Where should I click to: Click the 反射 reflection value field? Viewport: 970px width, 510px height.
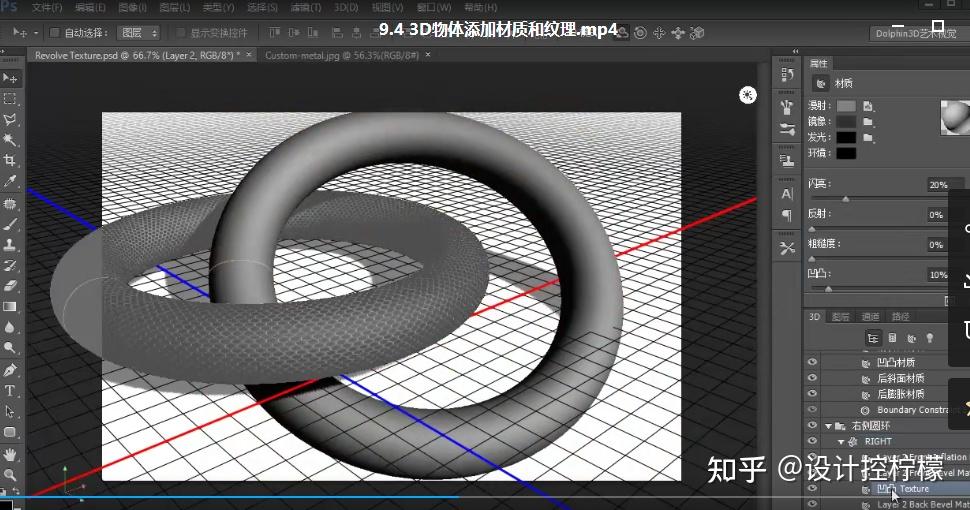(x=936, y=215)
